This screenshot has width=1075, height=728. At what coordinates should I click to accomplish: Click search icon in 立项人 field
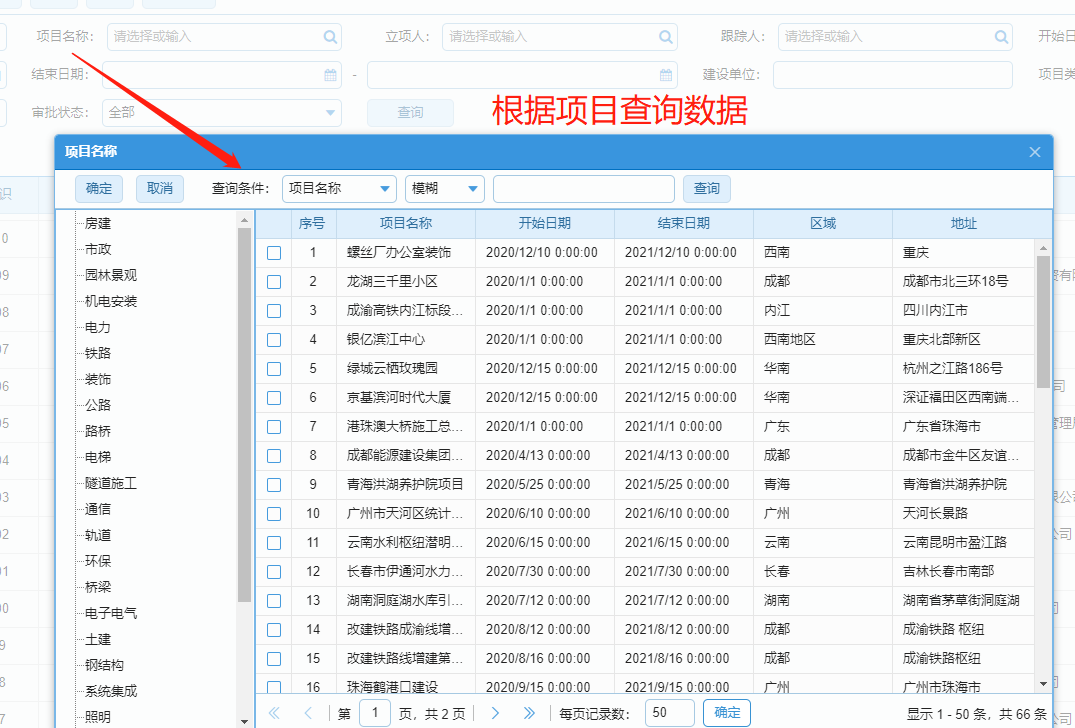point(666,37)
